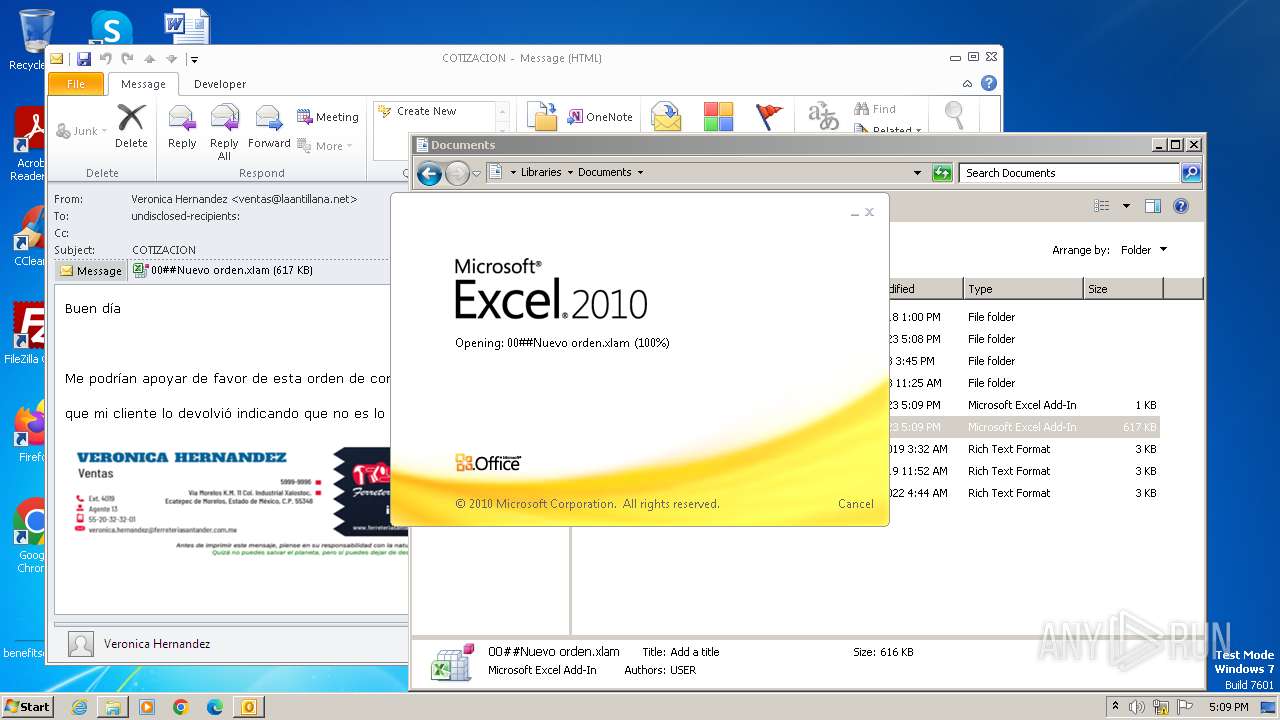
Task: Click Documents in the address breadcrumb
Action: 605,172
